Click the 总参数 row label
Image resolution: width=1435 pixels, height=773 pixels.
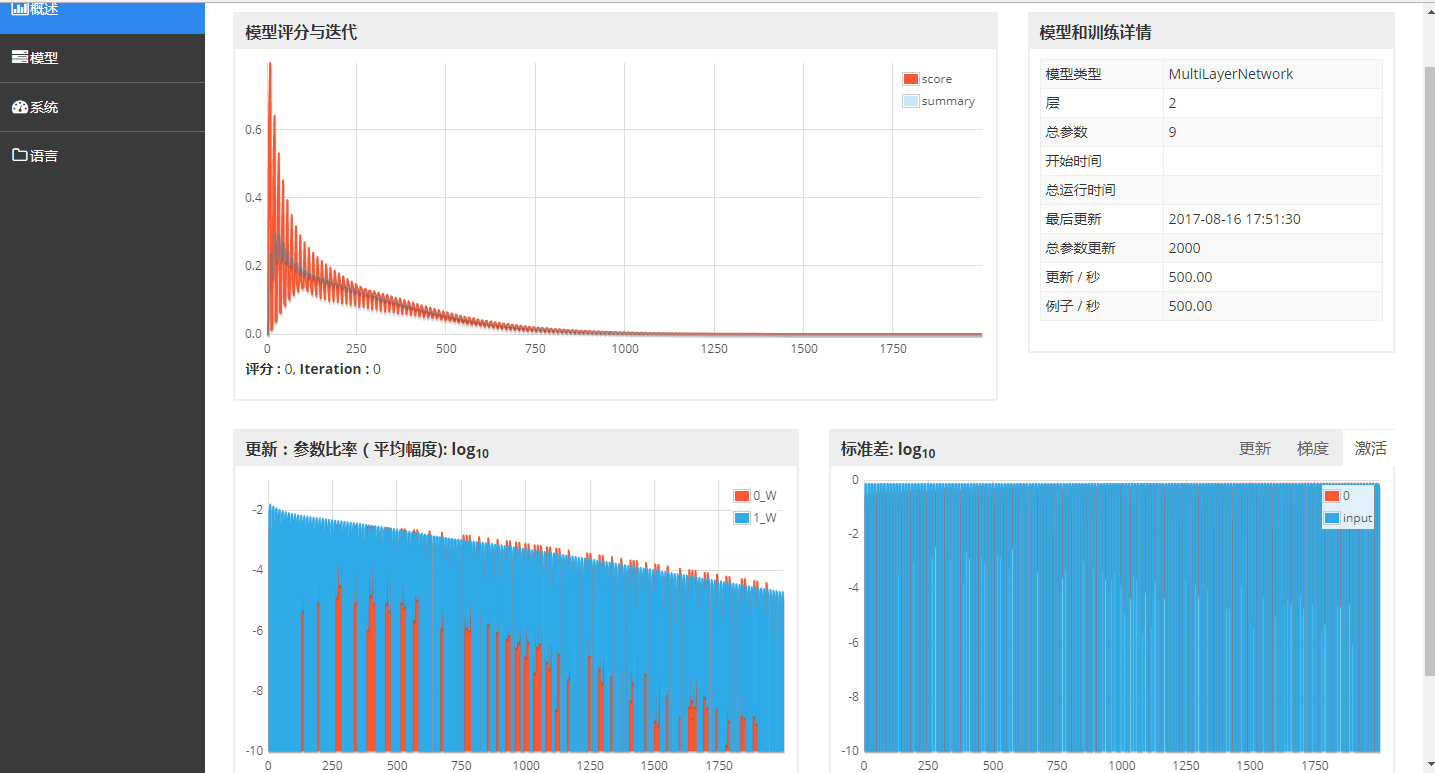[x=1066, y=132]
